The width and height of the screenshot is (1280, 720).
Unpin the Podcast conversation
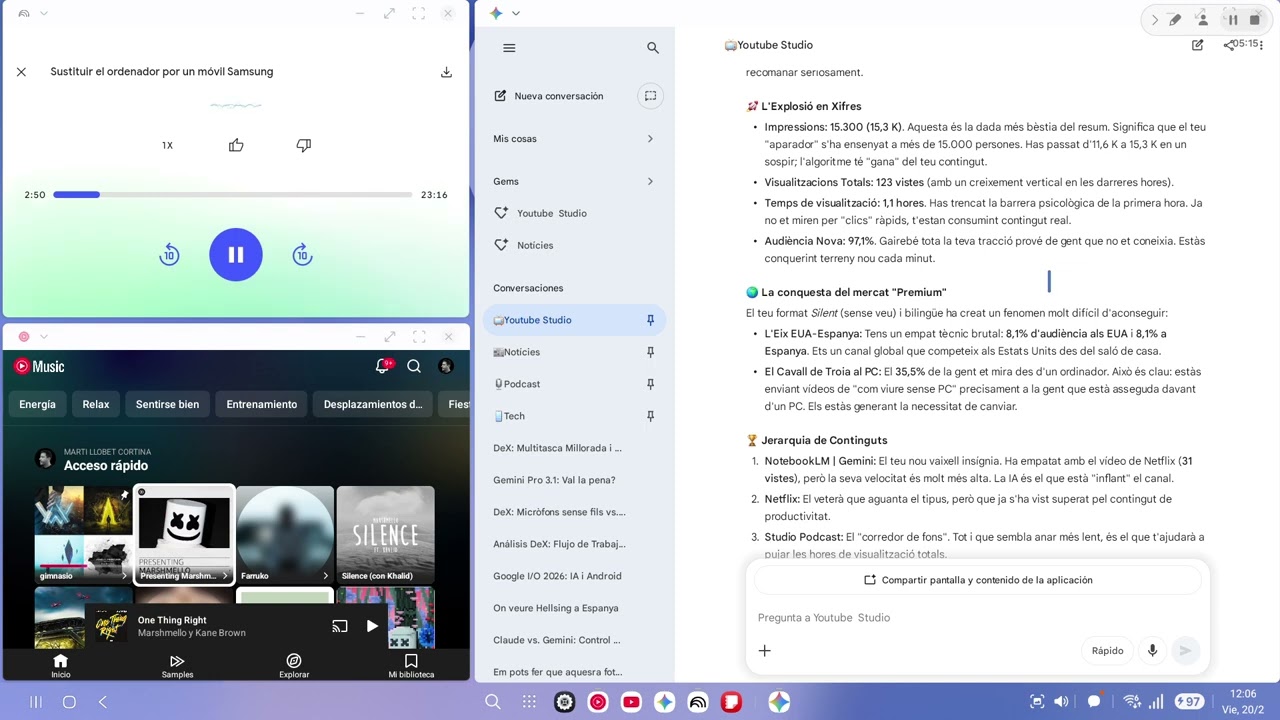[x=650, y=384]
